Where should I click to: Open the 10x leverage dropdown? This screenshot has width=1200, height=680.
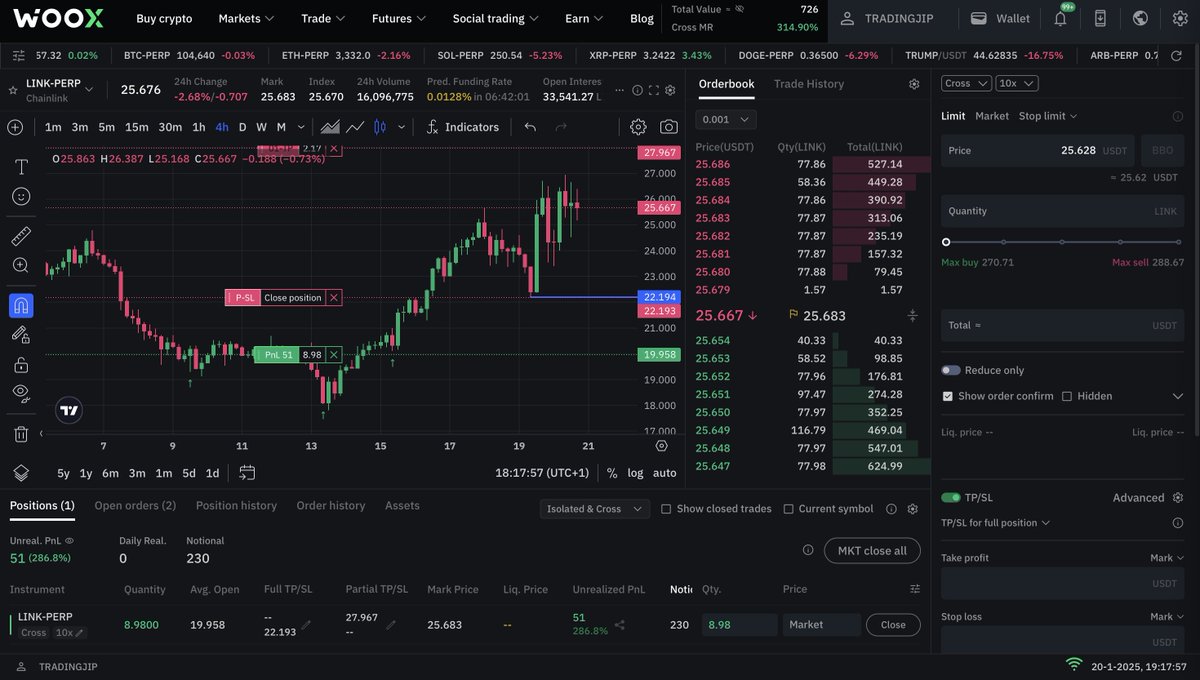pyautogui.click(x=1016, y=84)
